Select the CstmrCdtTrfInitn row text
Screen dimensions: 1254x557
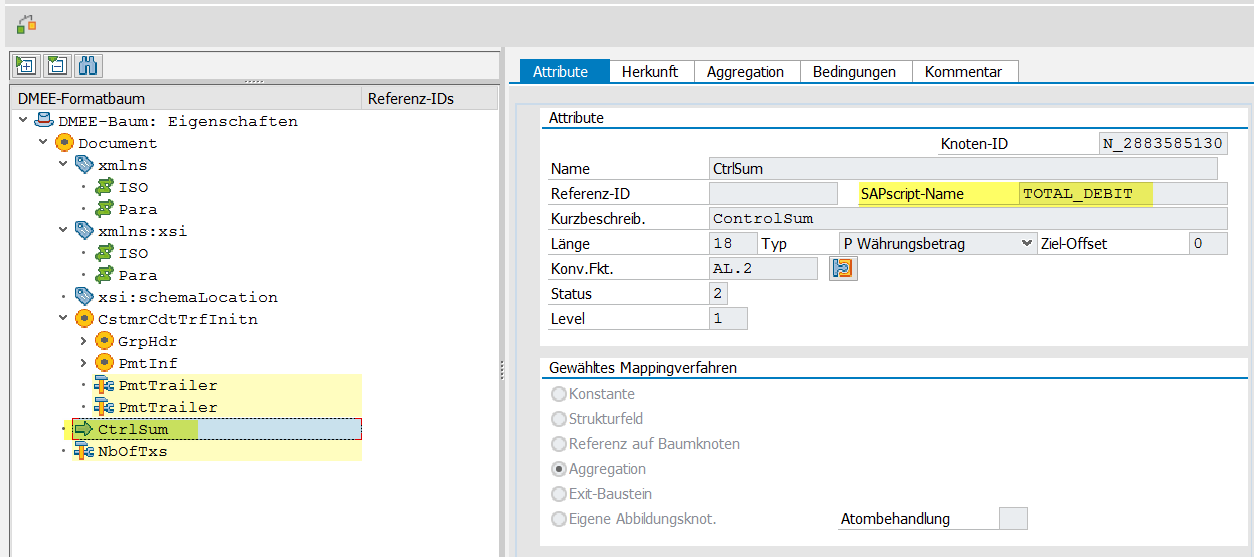178,319
